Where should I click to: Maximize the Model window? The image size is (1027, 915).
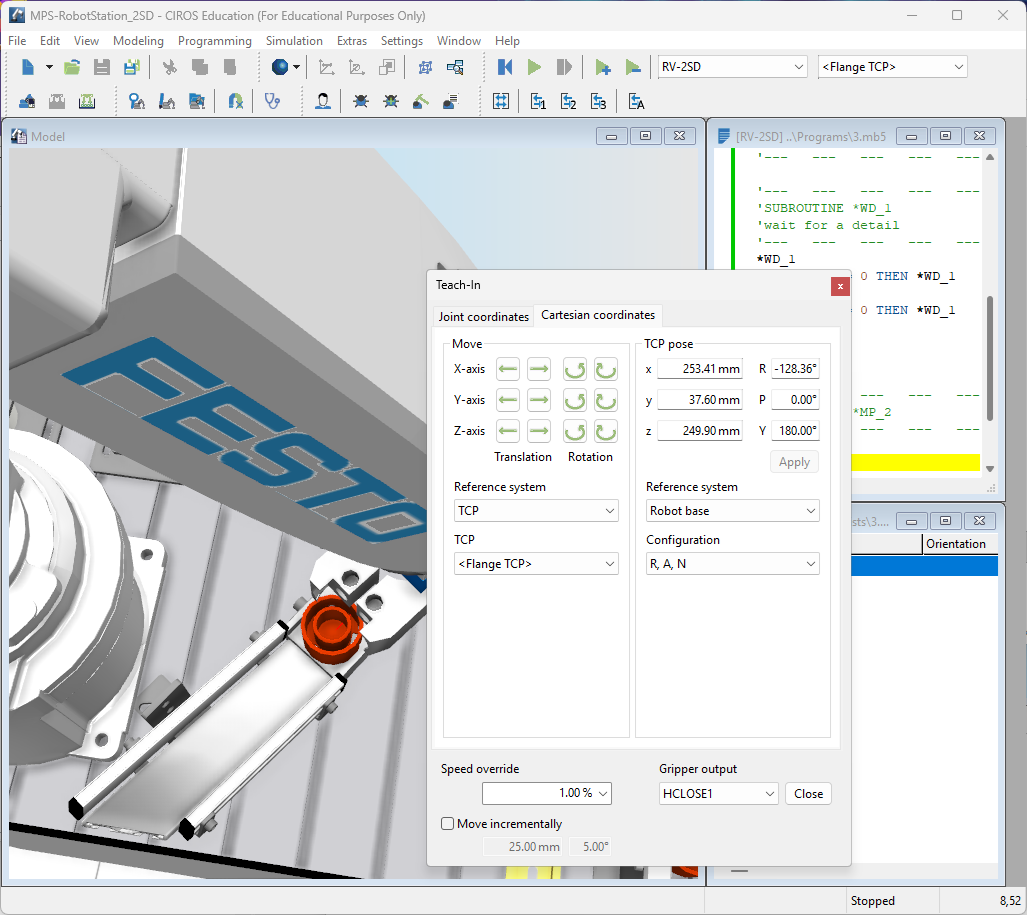coord(646,136)
